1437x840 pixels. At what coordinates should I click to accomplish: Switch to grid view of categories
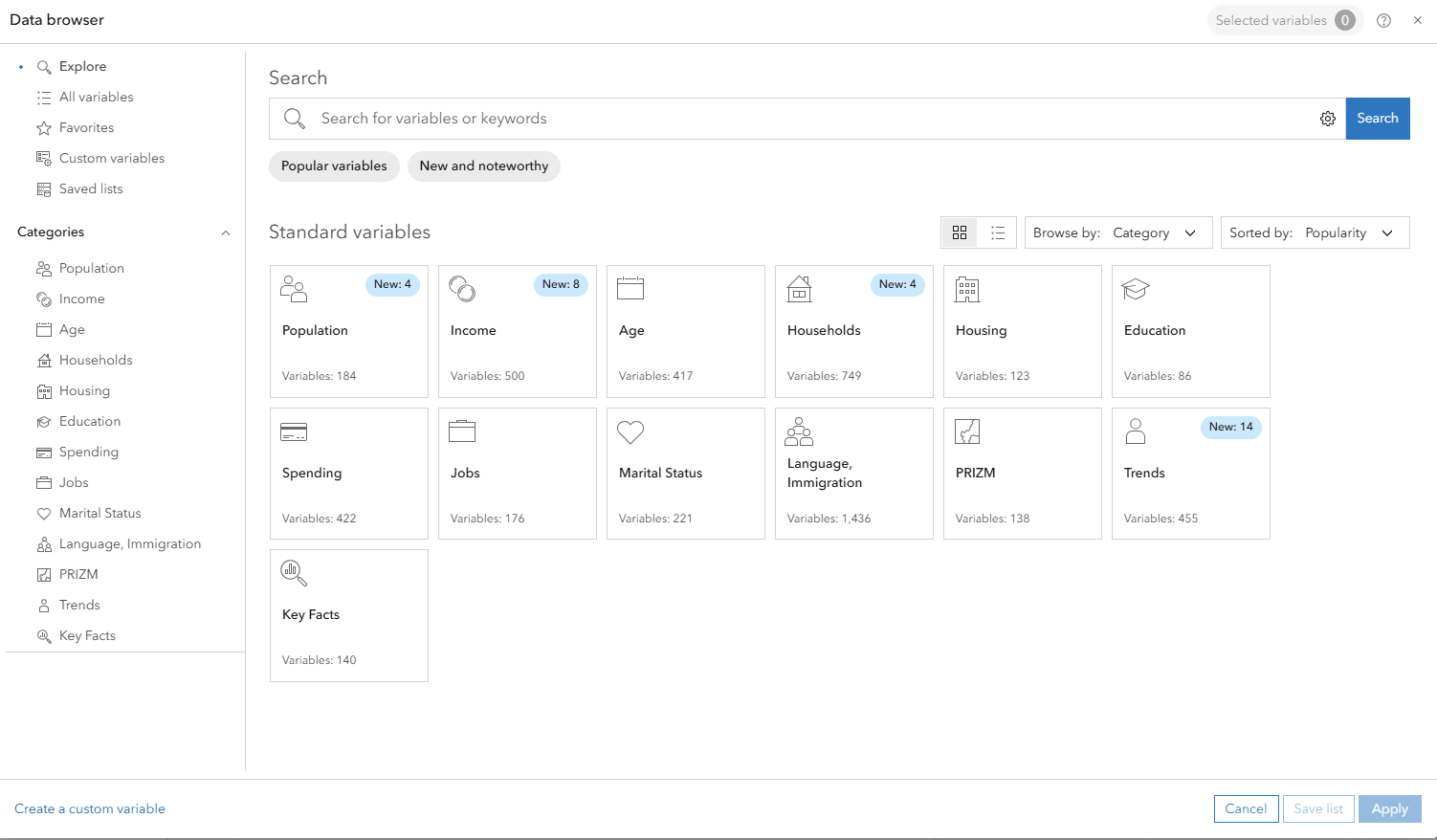coord(960,232)
